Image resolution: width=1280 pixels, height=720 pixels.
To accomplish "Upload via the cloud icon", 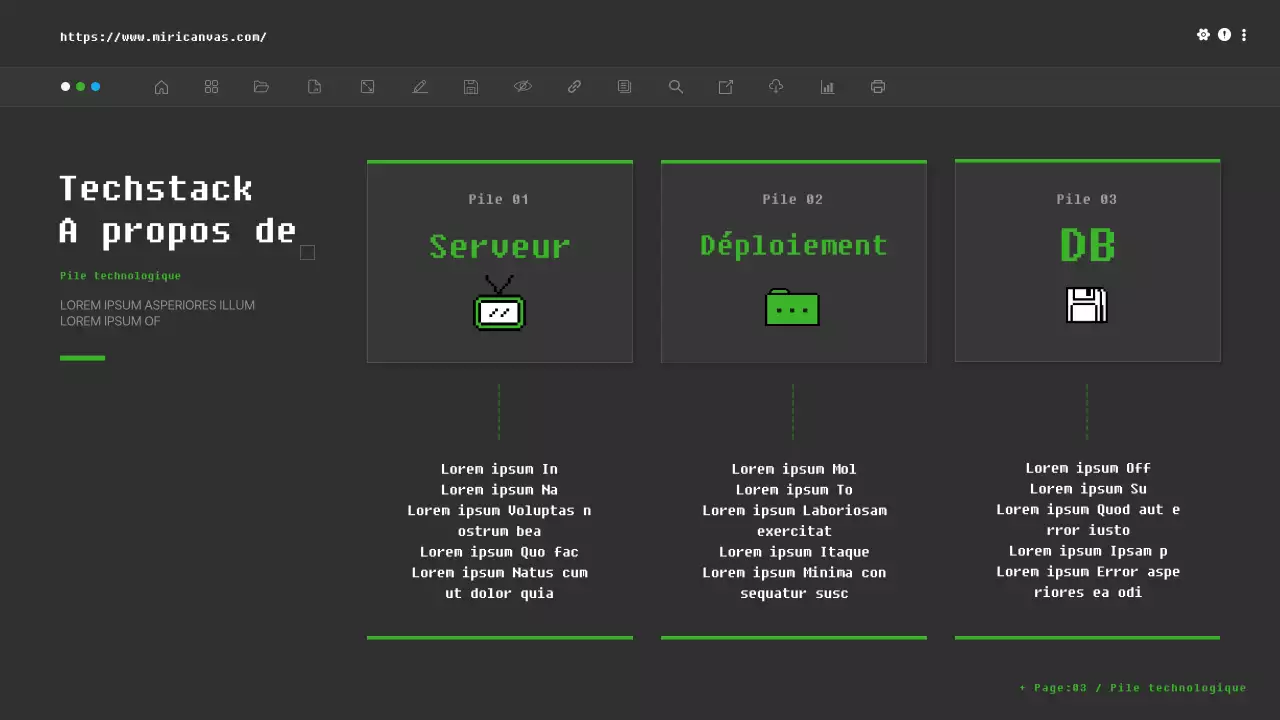I will 775,86.
